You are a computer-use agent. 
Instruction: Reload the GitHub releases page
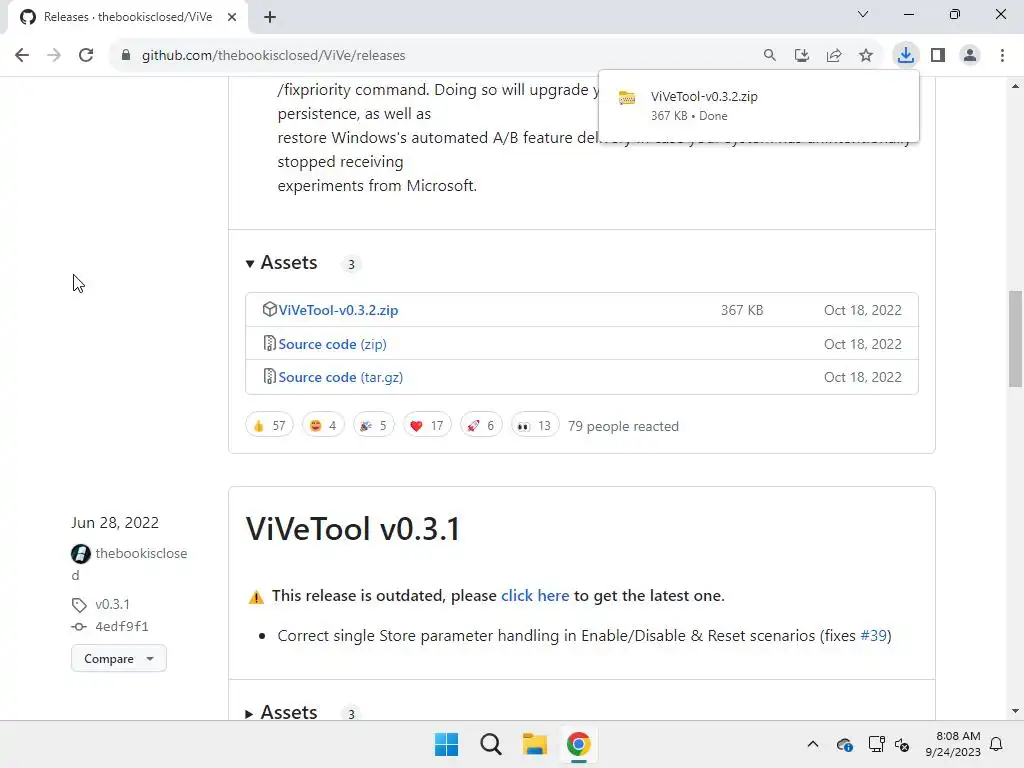[x=86, y=56]
